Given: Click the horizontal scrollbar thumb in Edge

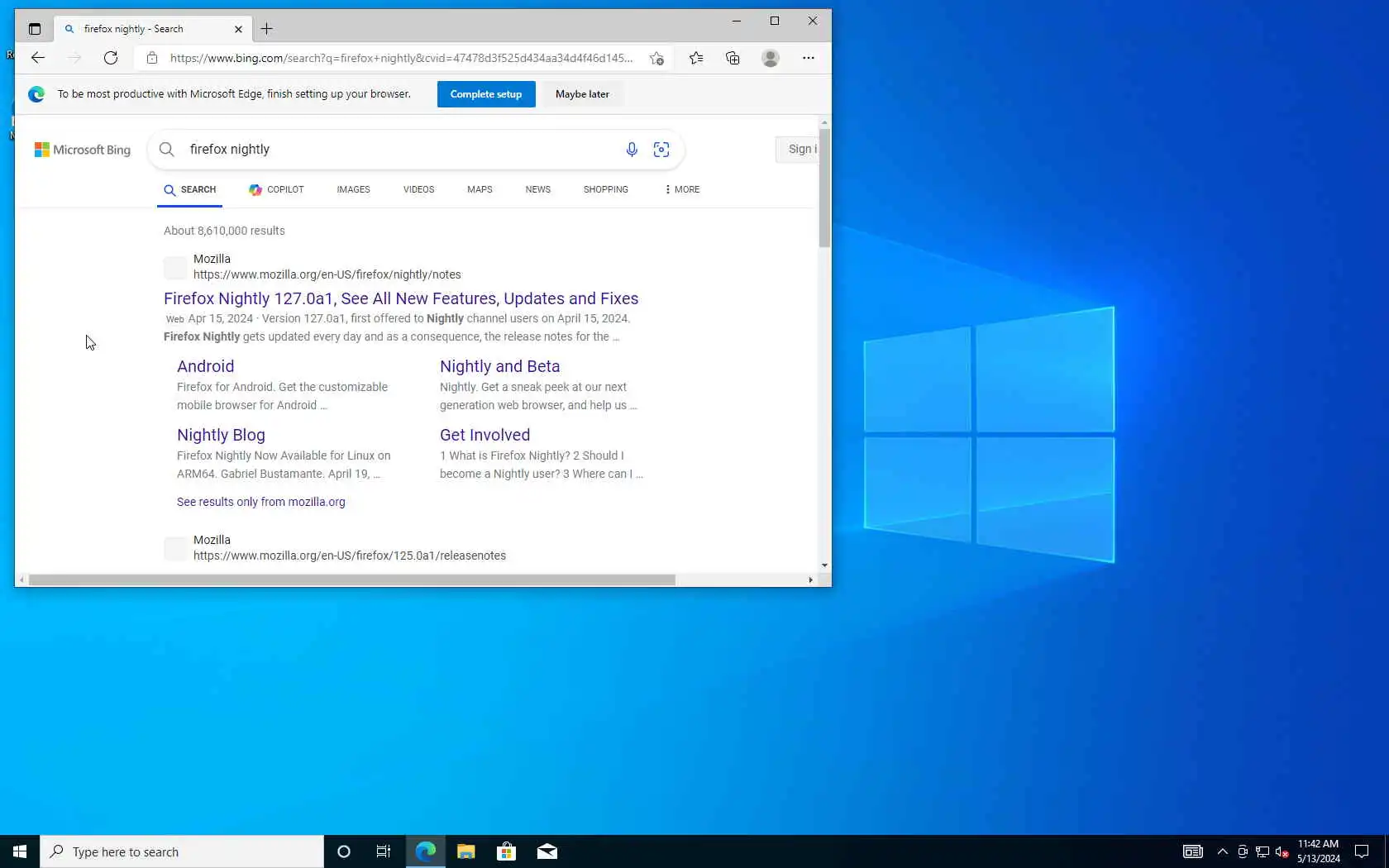Looking at the screenshot, I should point(352,579).
